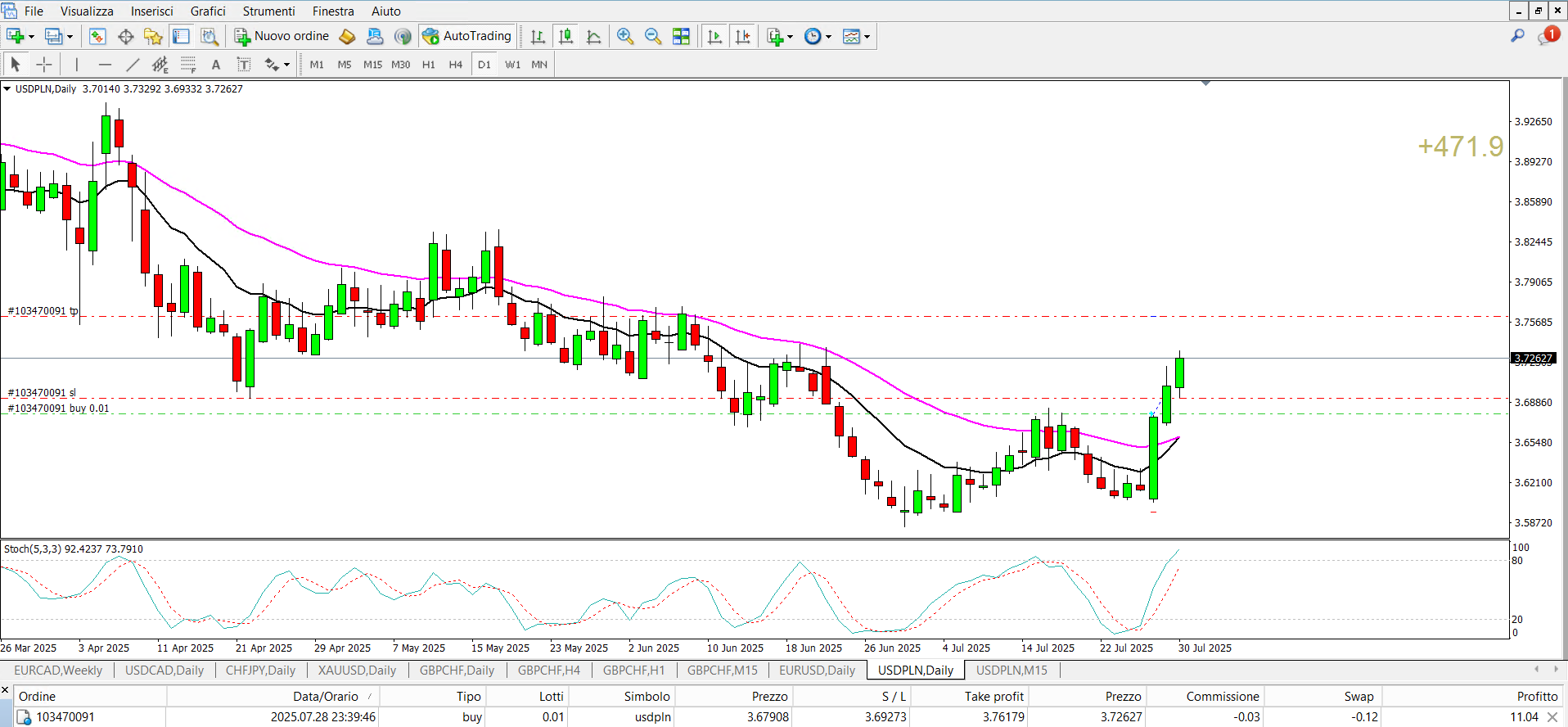Open the Data Window crosshair-target icon
Screen dimensions: 1568x727
click(x=125, y=36)
